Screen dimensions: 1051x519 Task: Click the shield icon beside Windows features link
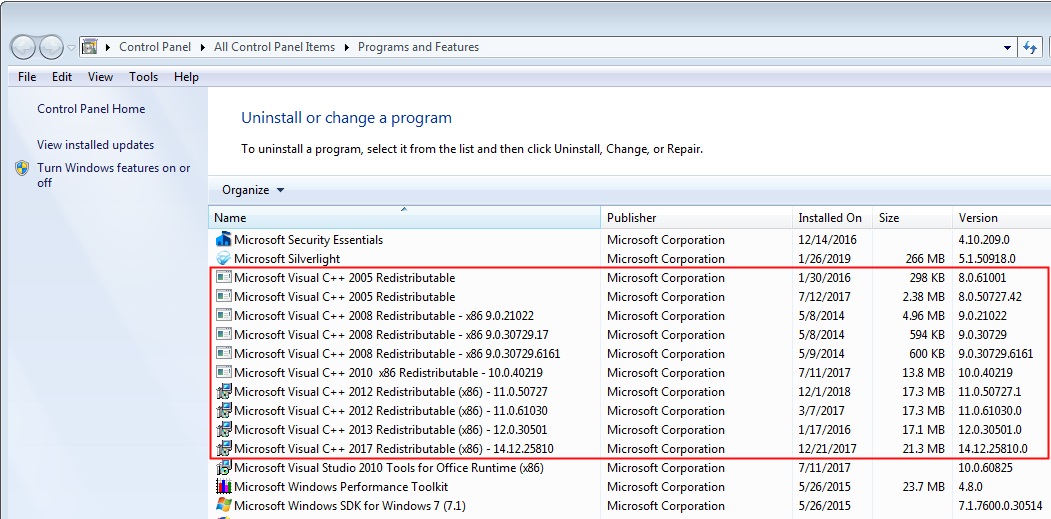coord(22,168)
